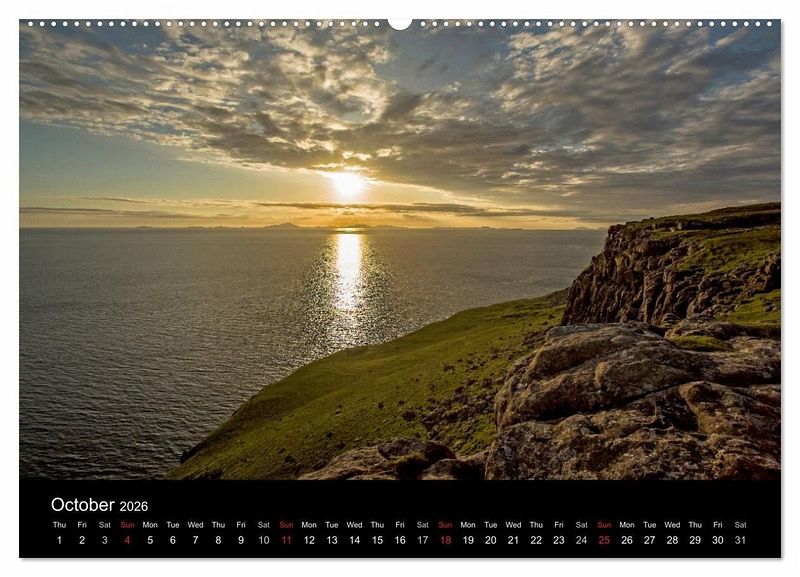
Task: Select date 30 in the calendar
Action: point(718,540)
